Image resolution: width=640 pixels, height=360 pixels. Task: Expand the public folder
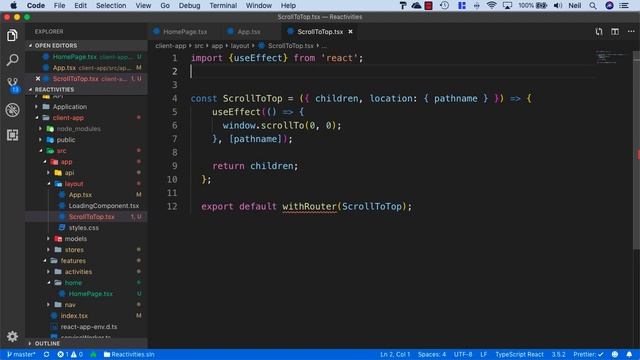(x=66, y=140)
